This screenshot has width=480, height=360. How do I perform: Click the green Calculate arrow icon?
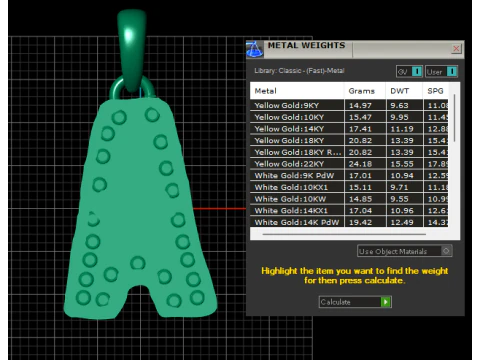(386, 302)
